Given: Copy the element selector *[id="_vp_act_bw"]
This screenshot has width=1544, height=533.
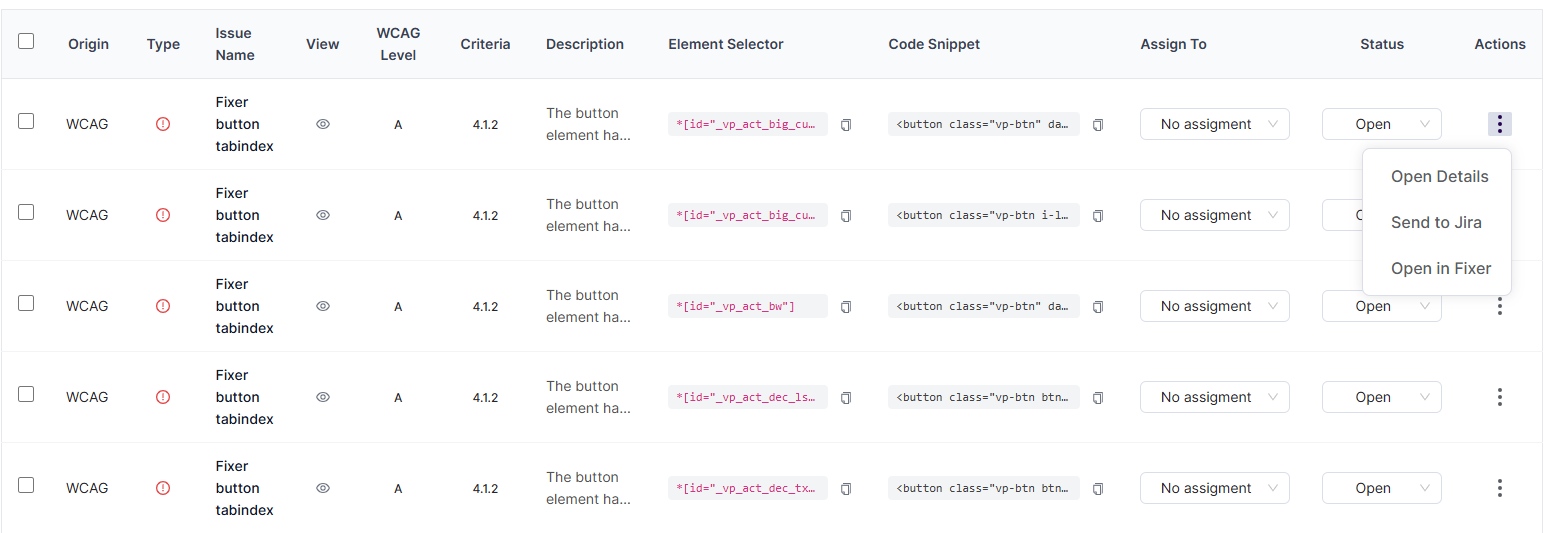Looking at the screenshot, I should pyautogui.click(x=846, y=306).
